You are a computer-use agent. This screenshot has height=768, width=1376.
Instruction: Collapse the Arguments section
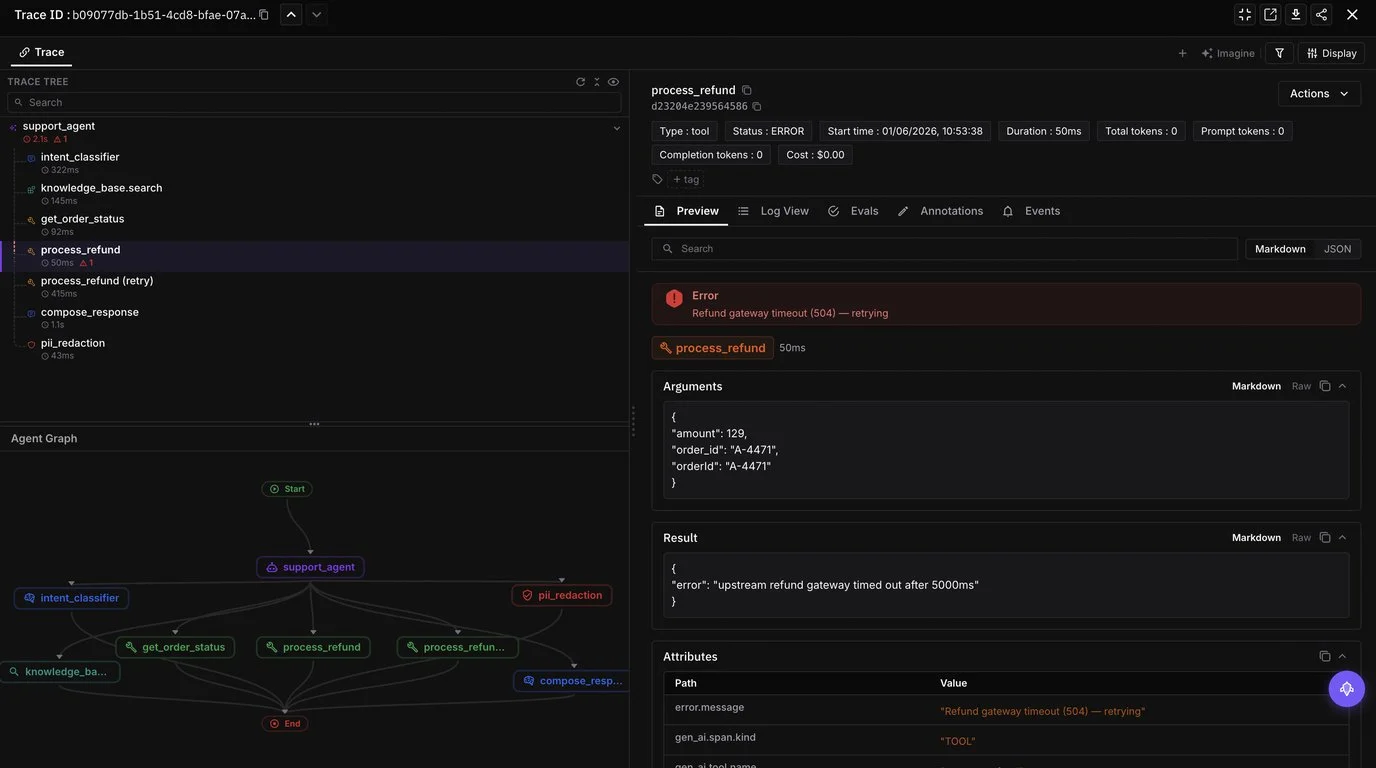(1342, 386)
